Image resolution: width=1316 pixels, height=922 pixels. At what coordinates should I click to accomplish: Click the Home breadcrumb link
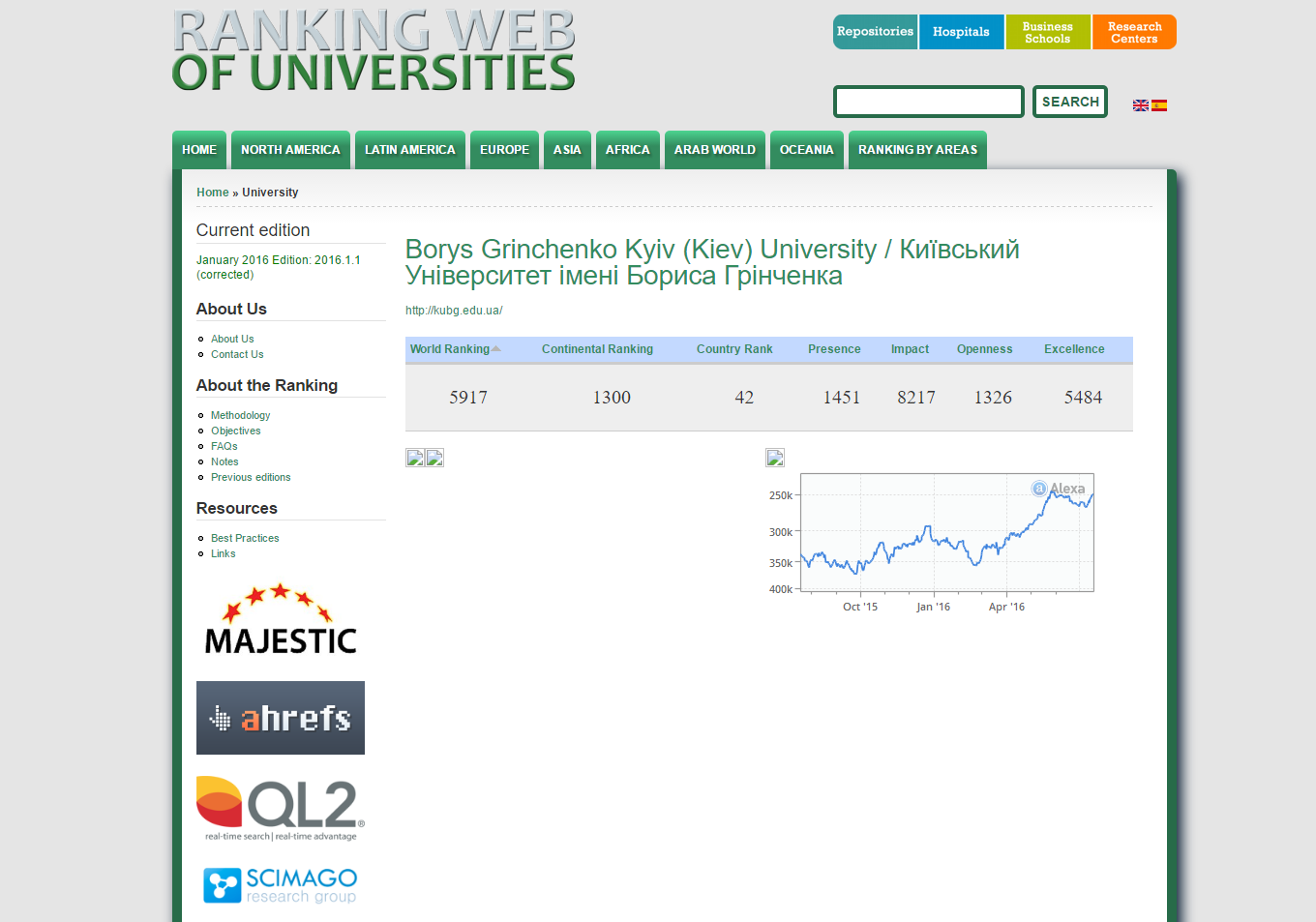[212, 193]
